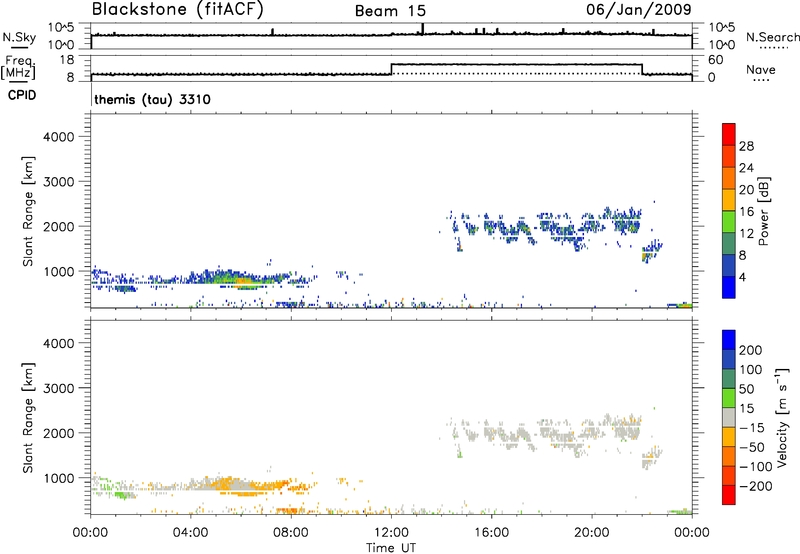Pick the light green 12–16 dB power swatch
This screenshot has height=554, width=800.
729,221
